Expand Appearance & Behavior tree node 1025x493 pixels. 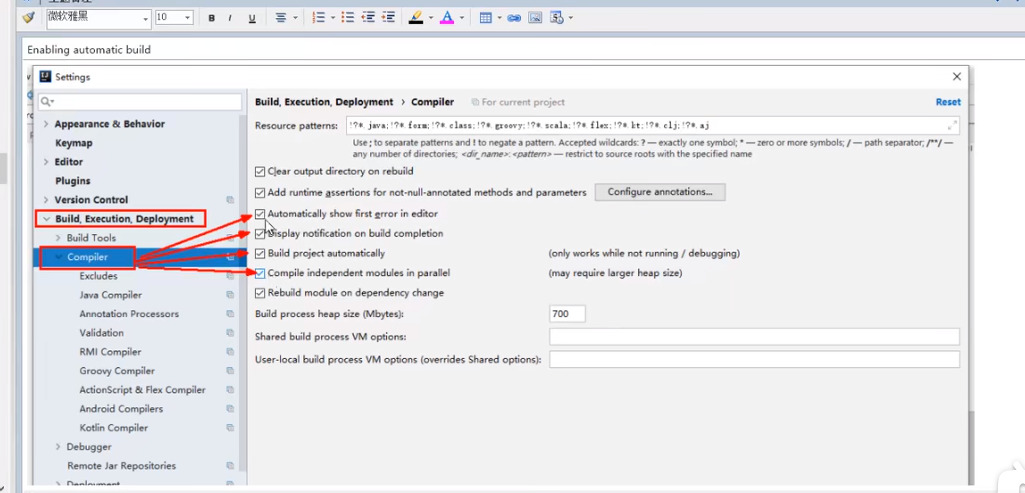46,124
